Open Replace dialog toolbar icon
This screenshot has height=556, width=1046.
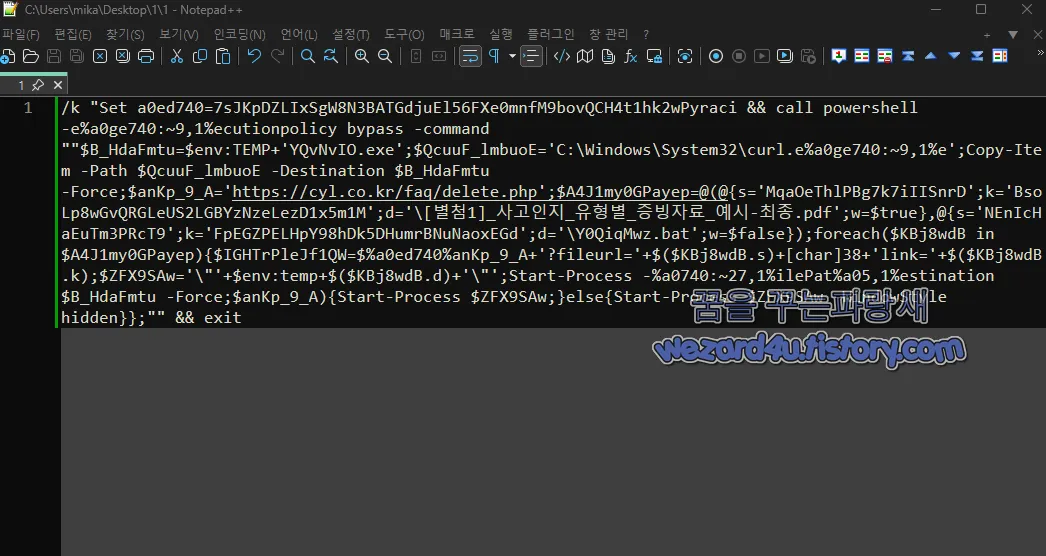[330, 56]
